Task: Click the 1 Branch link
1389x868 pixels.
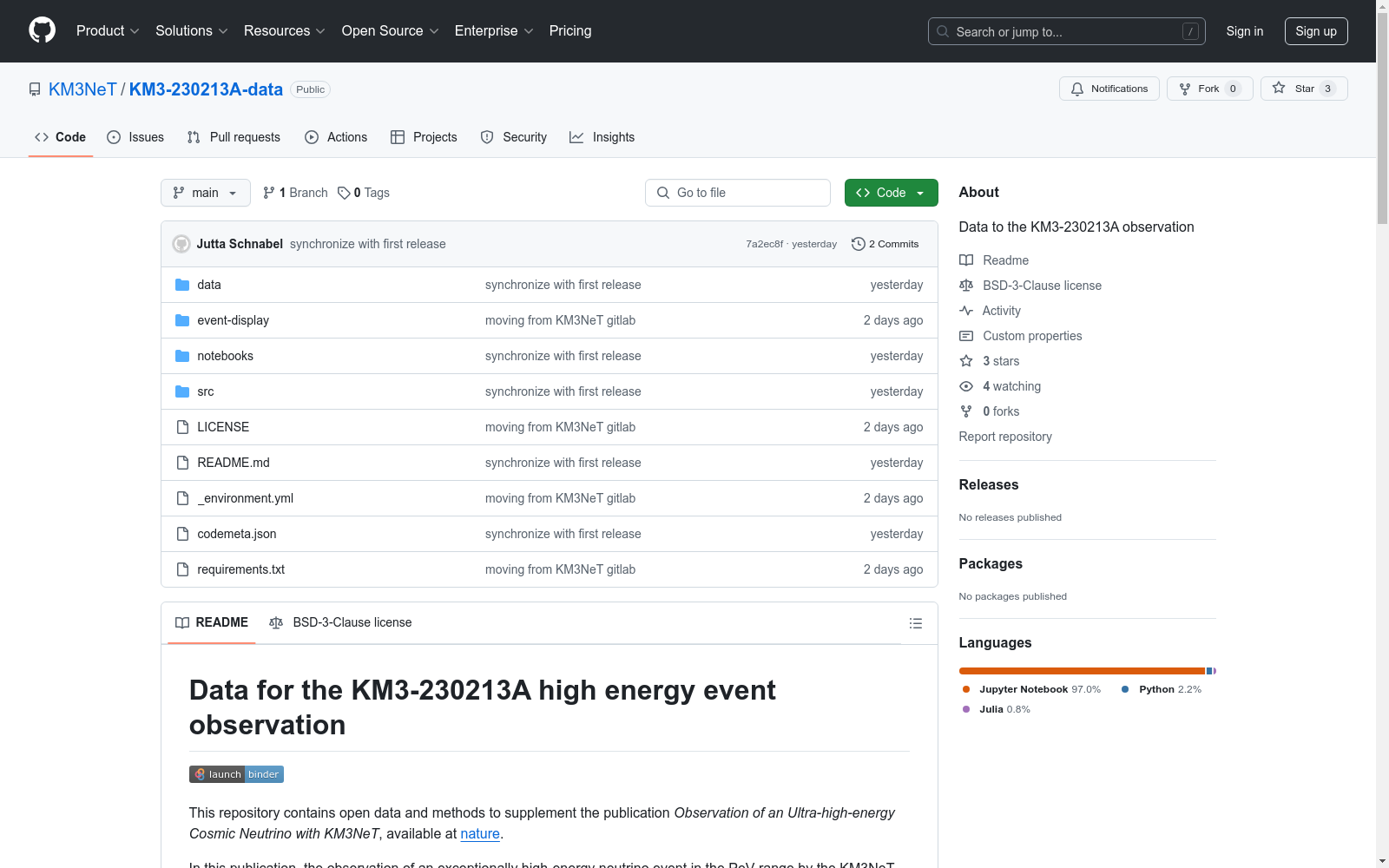Action: tap(295, 193)
